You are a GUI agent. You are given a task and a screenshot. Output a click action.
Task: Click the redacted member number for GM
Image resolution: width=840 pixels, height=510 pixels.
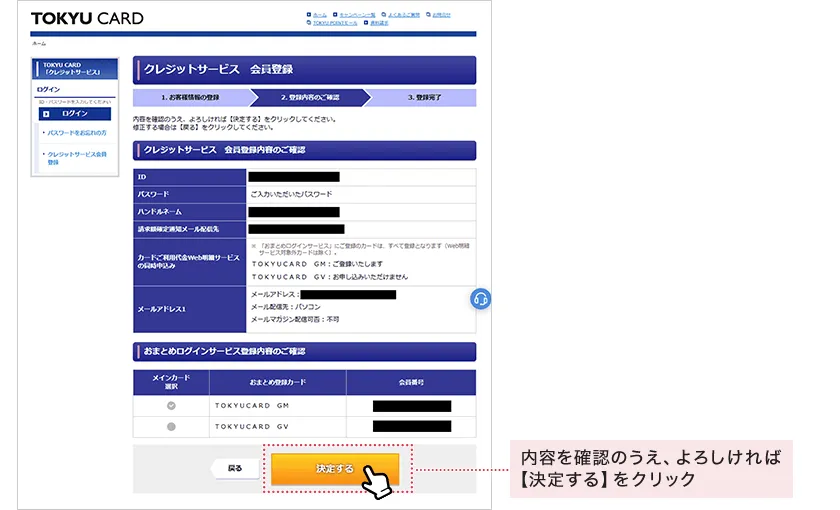[x=412, y=406]
